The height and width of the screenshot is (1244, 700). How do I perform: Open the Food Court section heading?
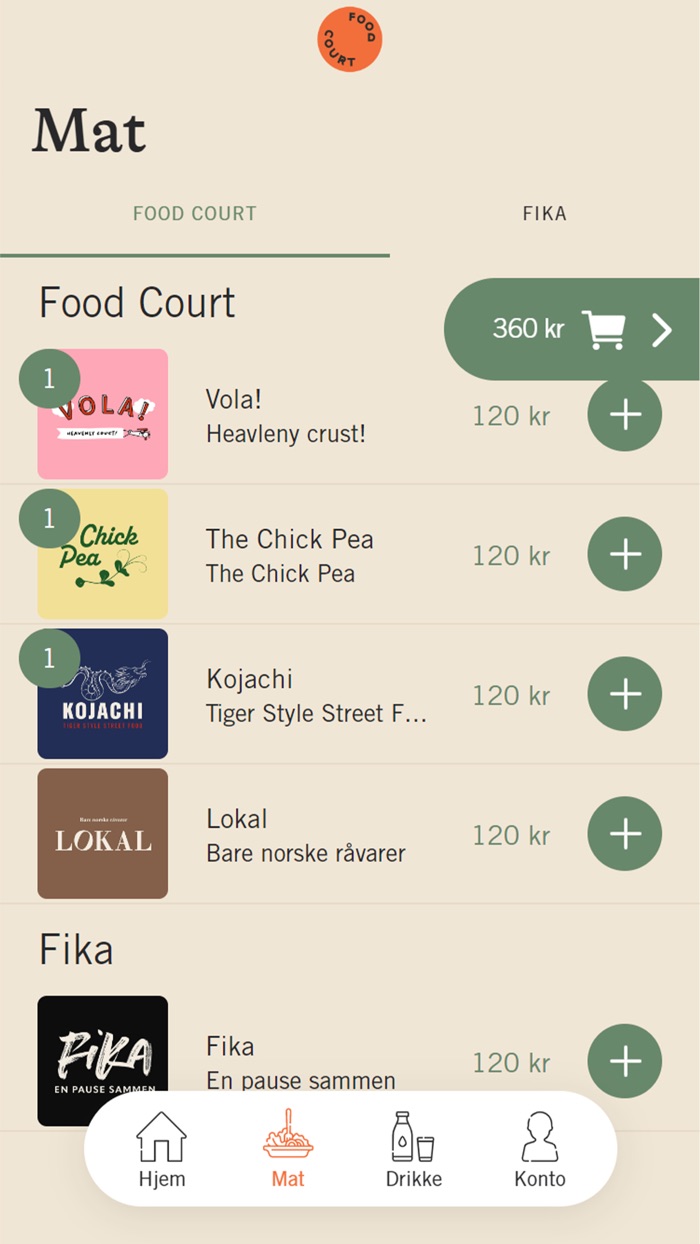pos(137,302)
